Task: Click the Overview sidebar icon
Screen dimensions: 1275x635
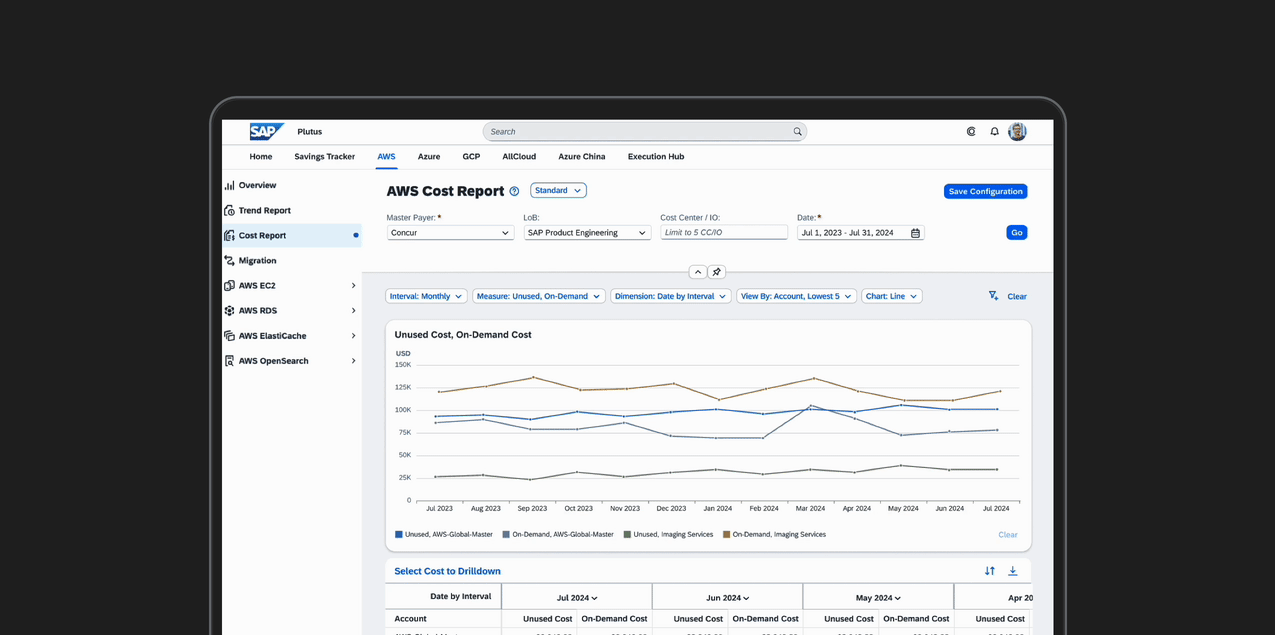Action: point(229,185)
